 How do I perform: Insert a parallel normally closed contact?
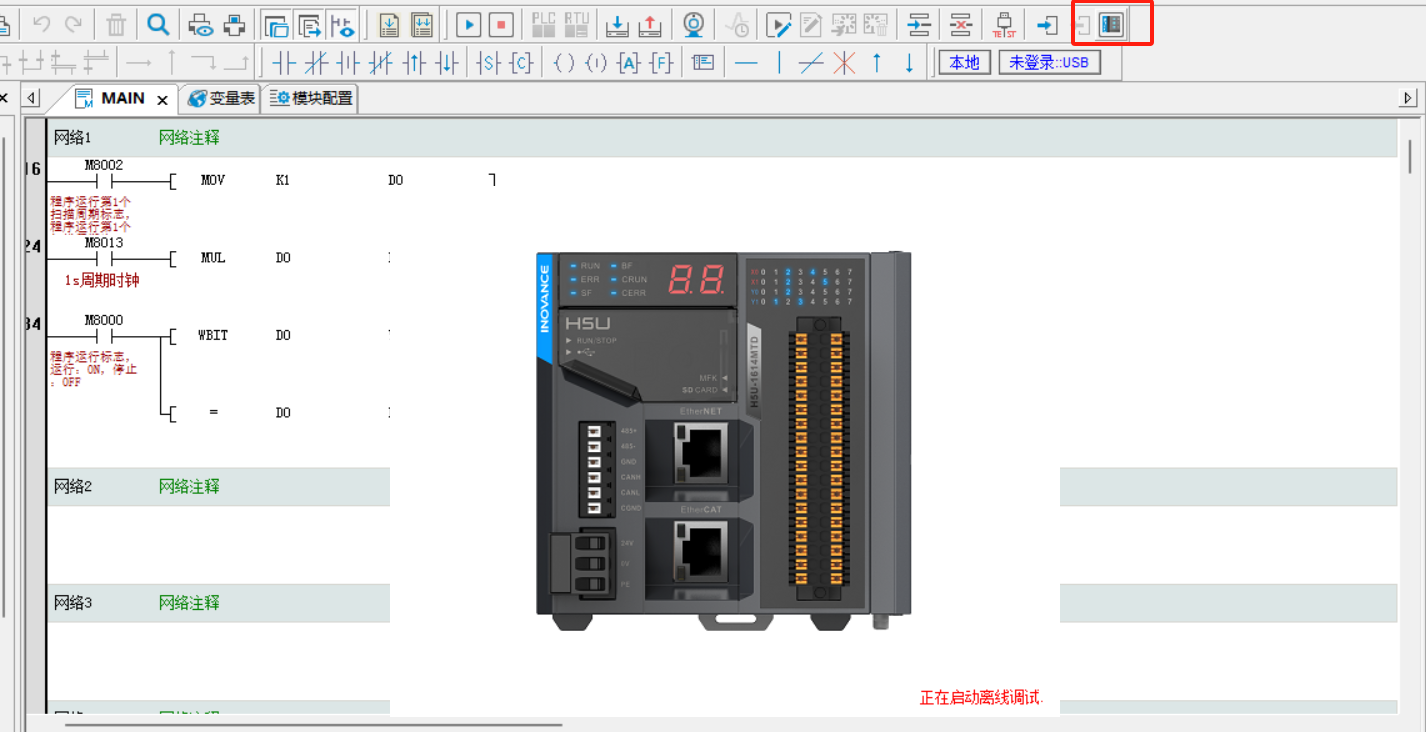point(380,63)
